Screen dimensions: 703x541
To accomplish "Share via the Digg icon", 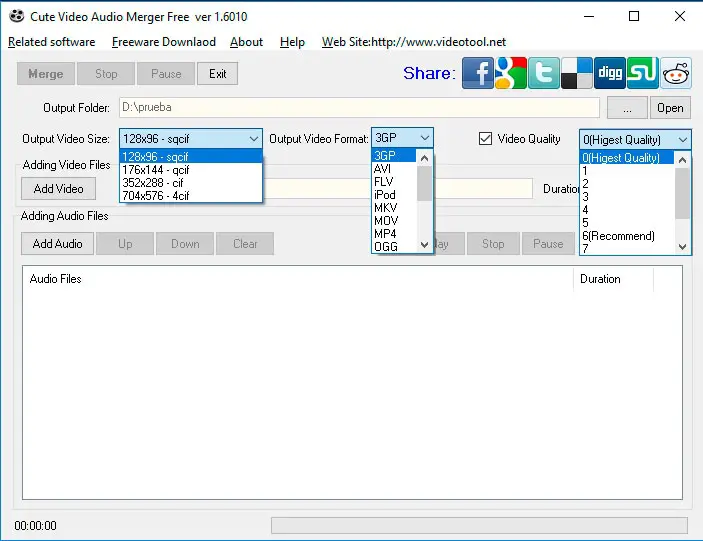I will [610, 73].
